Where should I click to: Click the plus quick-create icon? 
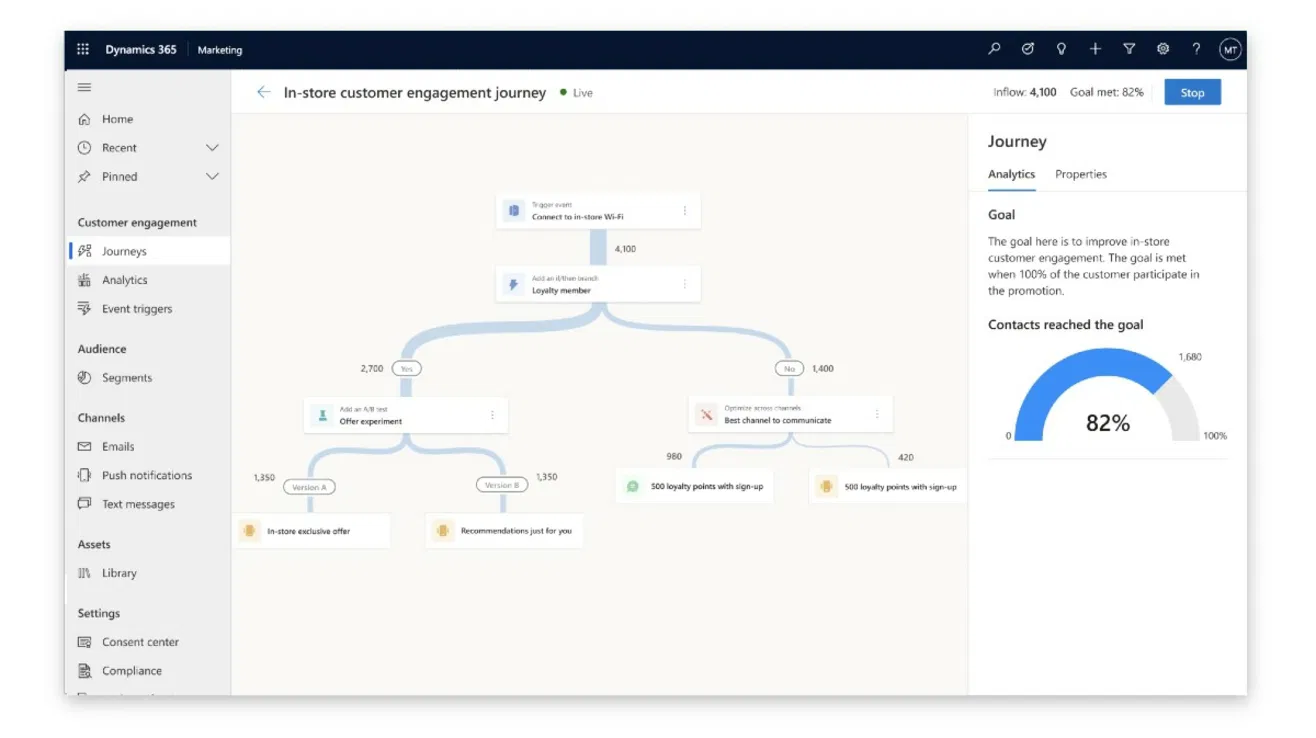(1095, 49)
